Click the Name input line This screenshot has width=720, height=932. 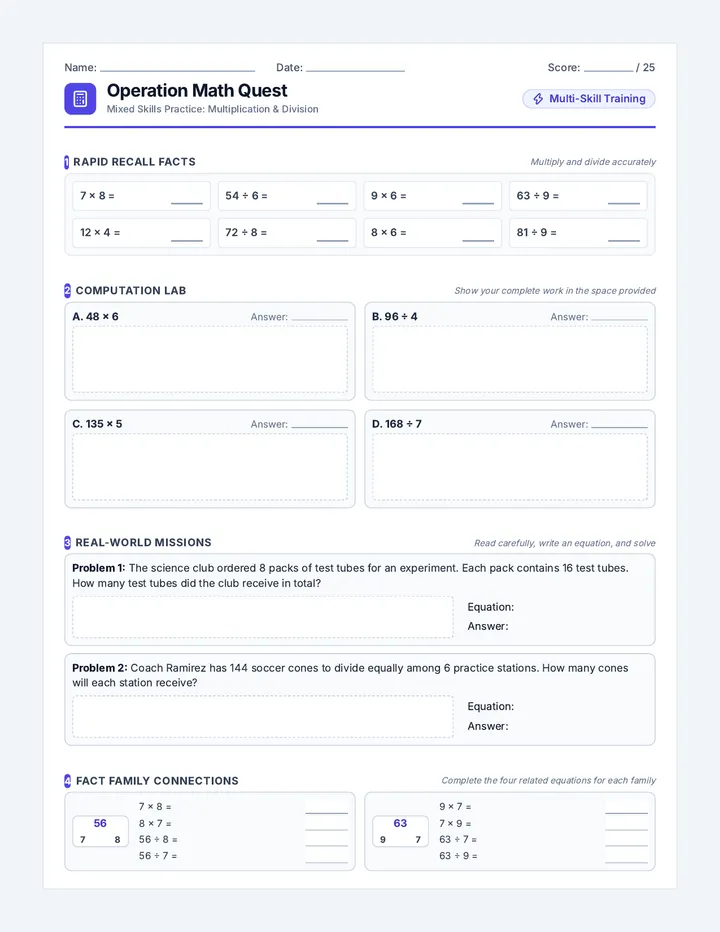click(x=177, y=70)
